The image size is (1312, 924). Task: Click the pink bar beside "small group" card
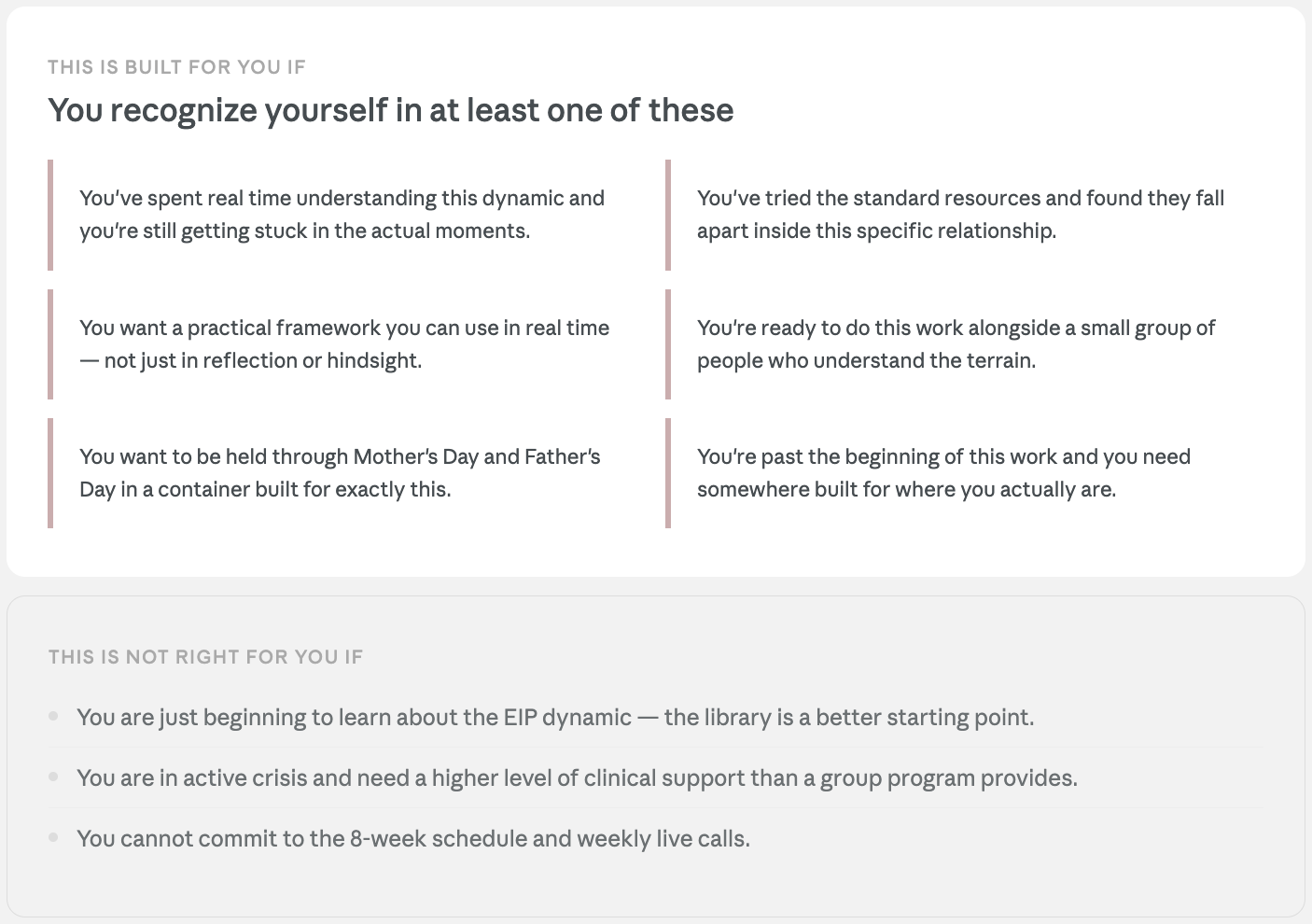pyautogui.click(x=668, y=344)
